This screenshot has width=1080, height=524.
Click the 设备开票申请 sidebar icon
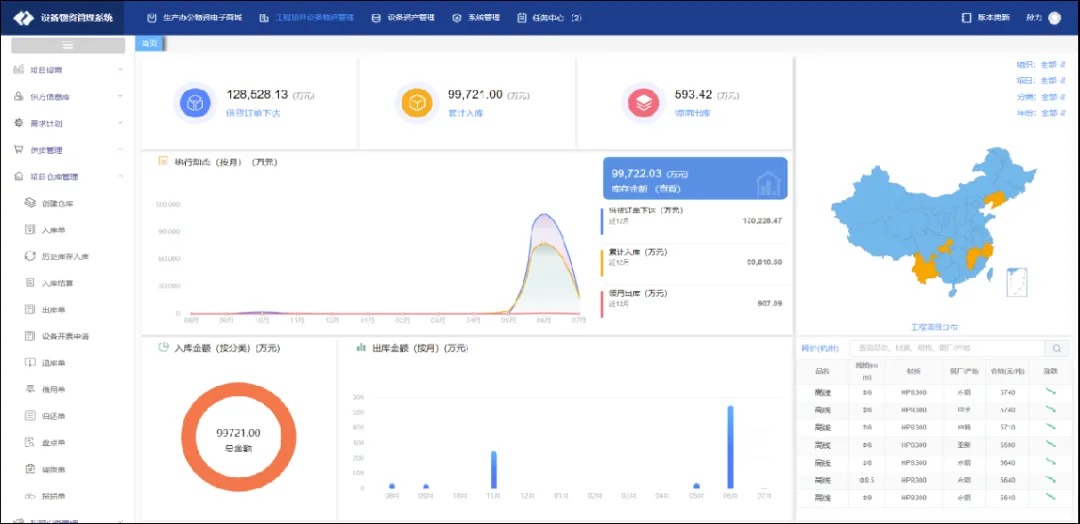[x=30, y=336]
